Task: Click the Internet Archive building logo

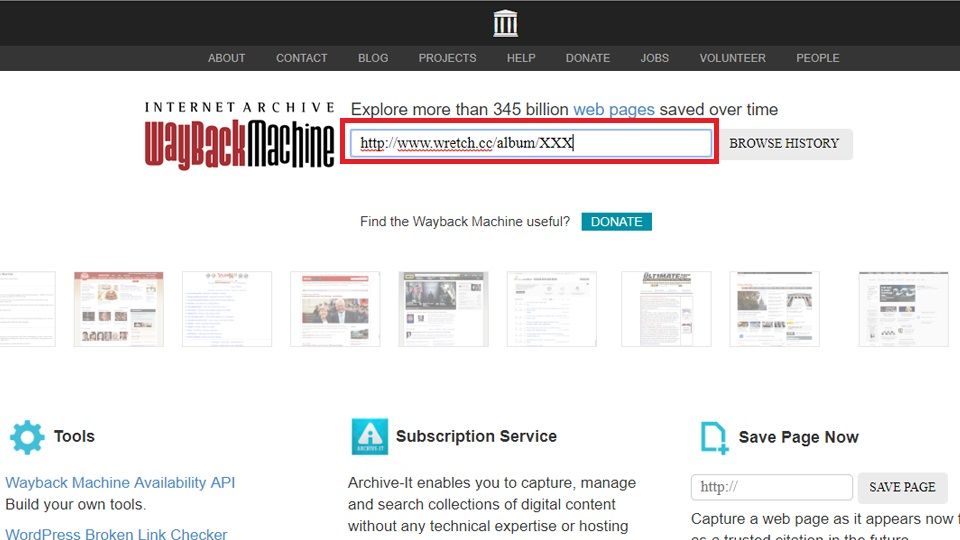Action: tap(505, 23)
